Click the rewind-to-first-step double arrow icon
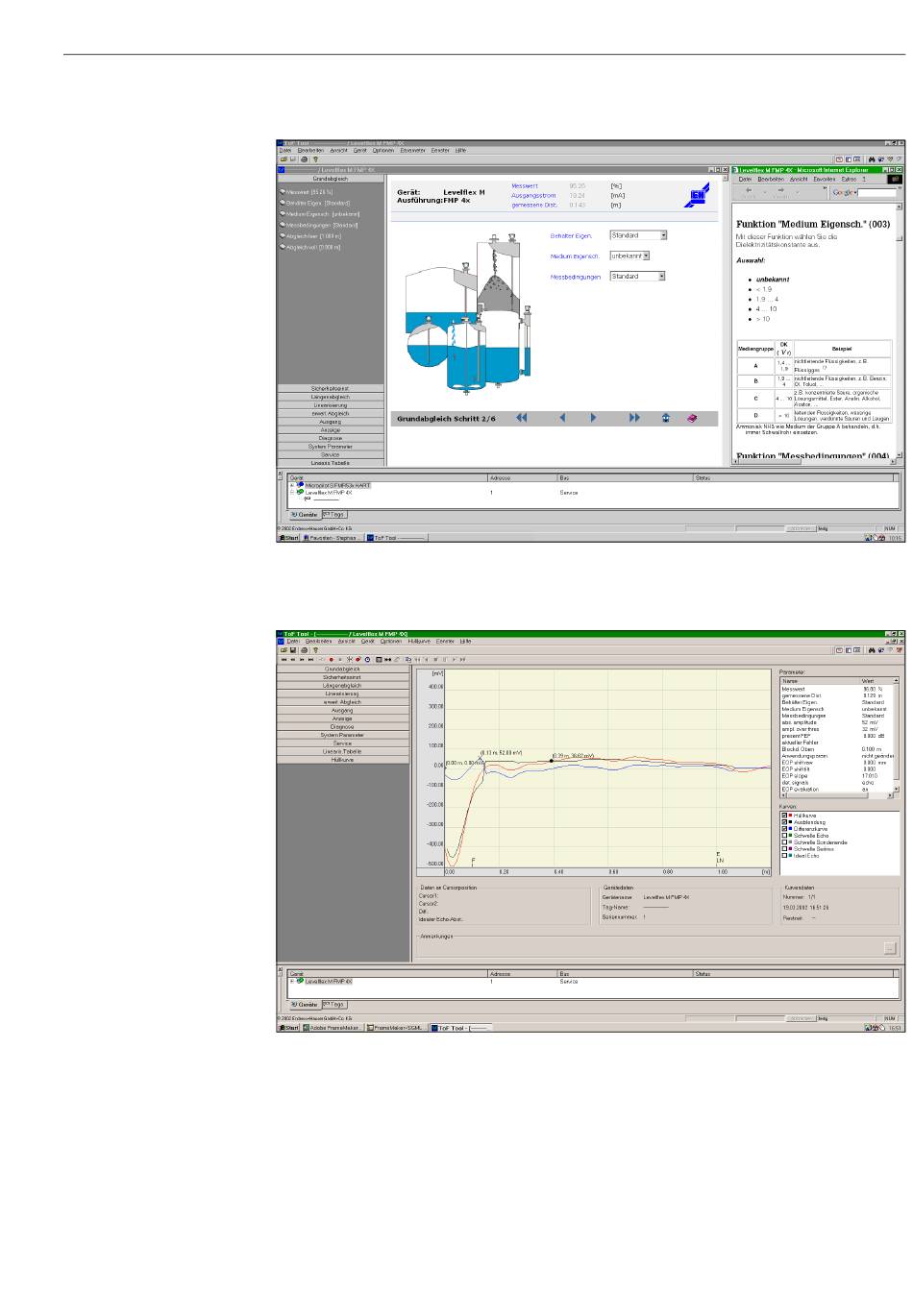This screenshot has width=913, height=1316. (x=521, y=418)
